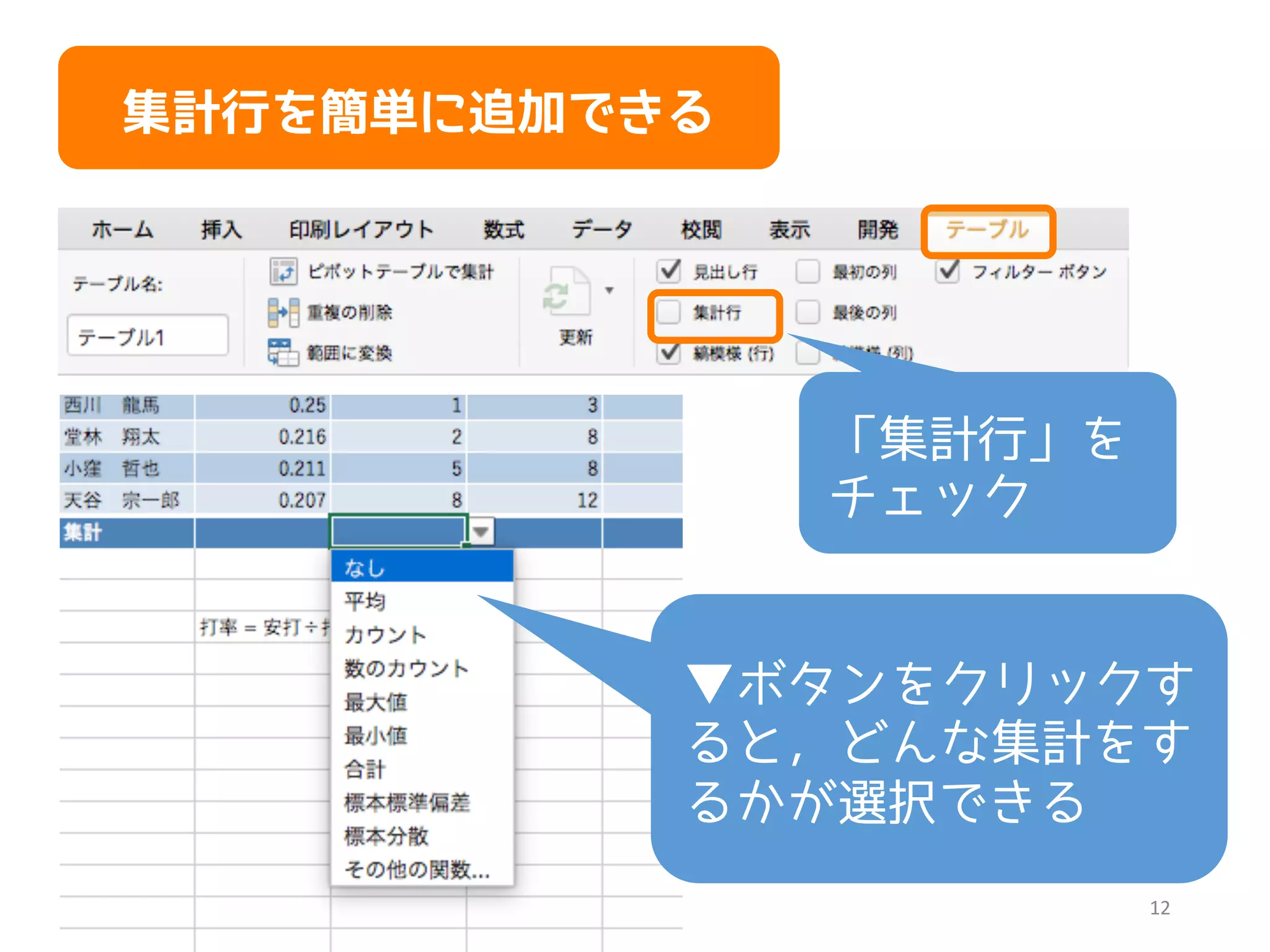Click cell with name 天谷 宗一郎
The height and width of the screenshot is (952, 1270).
tap(127, 500)
